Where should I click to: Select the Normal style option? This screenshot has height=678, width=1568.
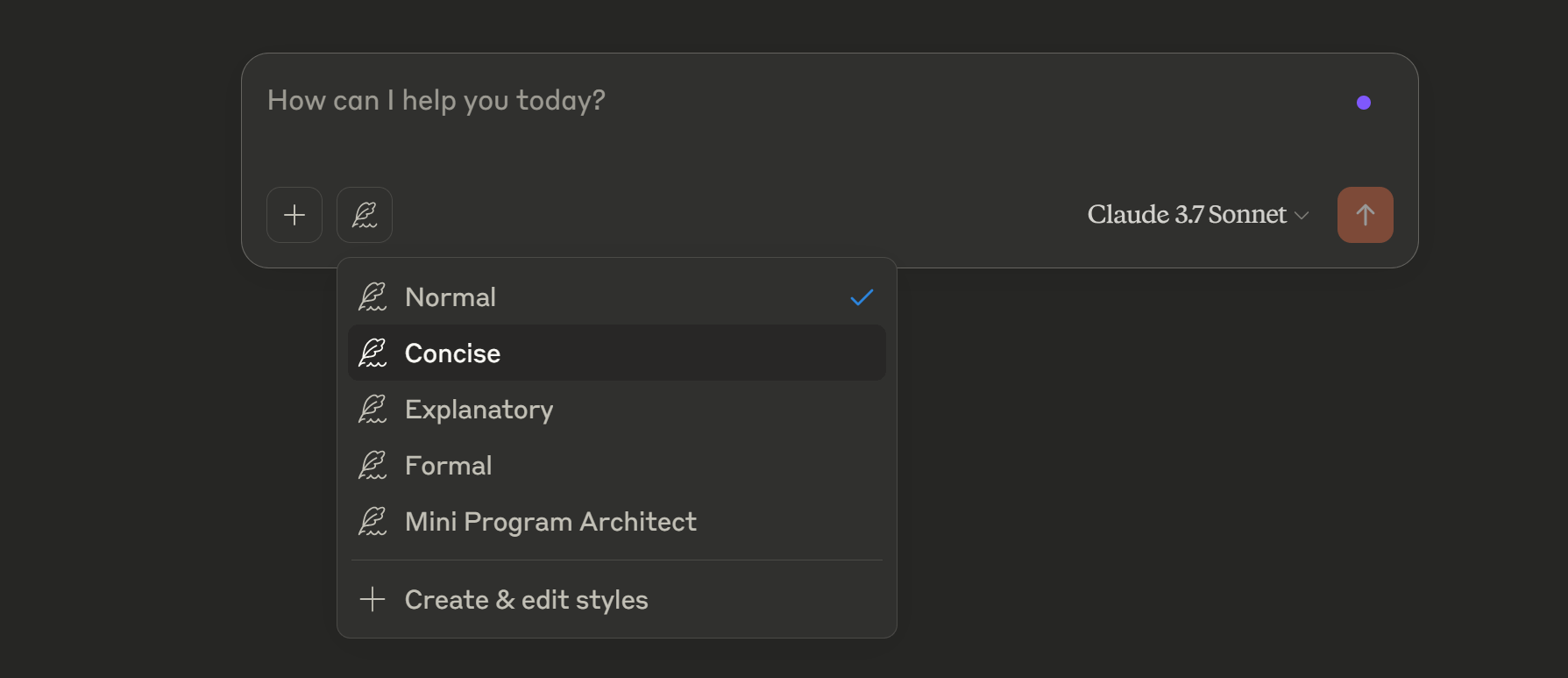[451, 297]
